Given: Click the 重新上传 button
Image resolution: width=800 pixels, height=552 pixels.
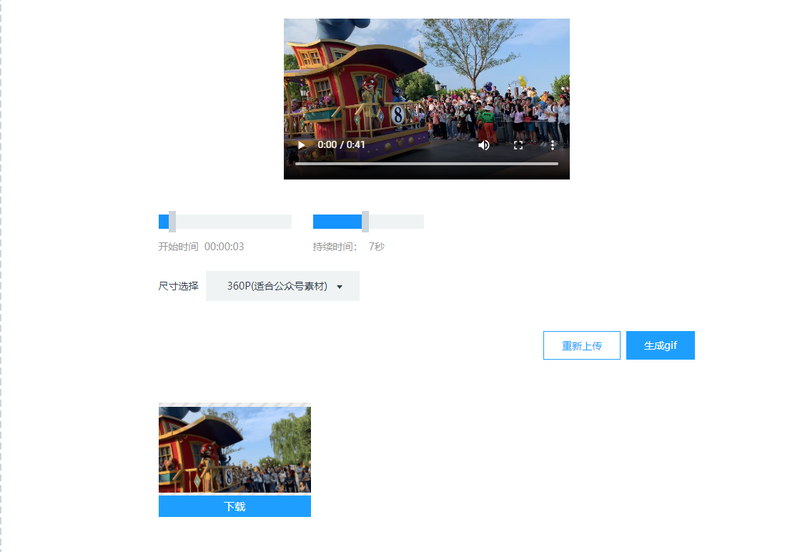Looking at the screenshot, I should (x=582, y=345).
